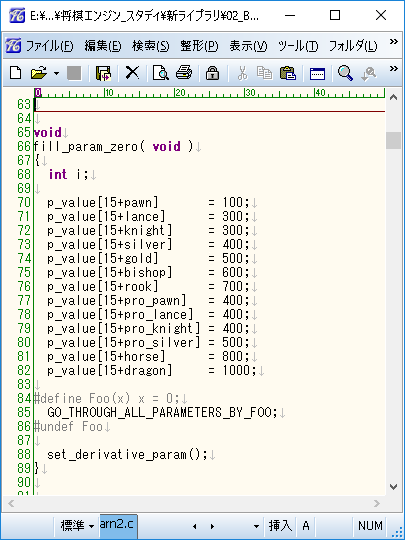The image size is (405, 540).
Task: Expand the dropdown arrow beside the open folder
Action: tap(56, 73)
